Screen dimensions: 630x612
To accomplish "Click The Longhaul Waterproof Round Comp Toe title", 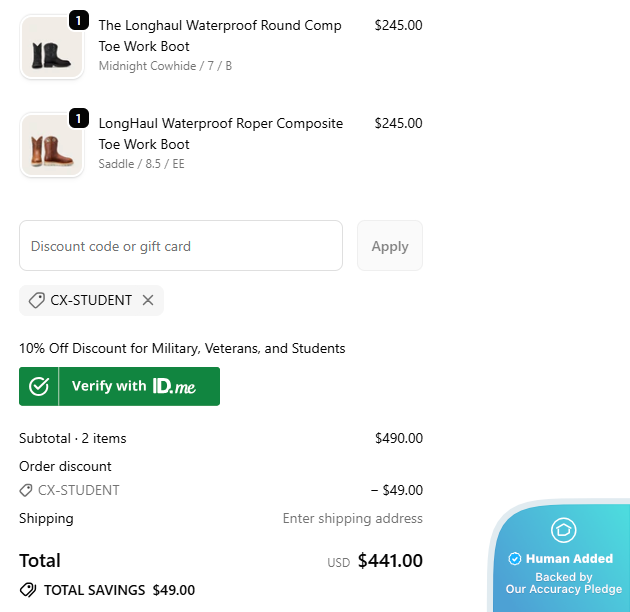I will [220, 35].
